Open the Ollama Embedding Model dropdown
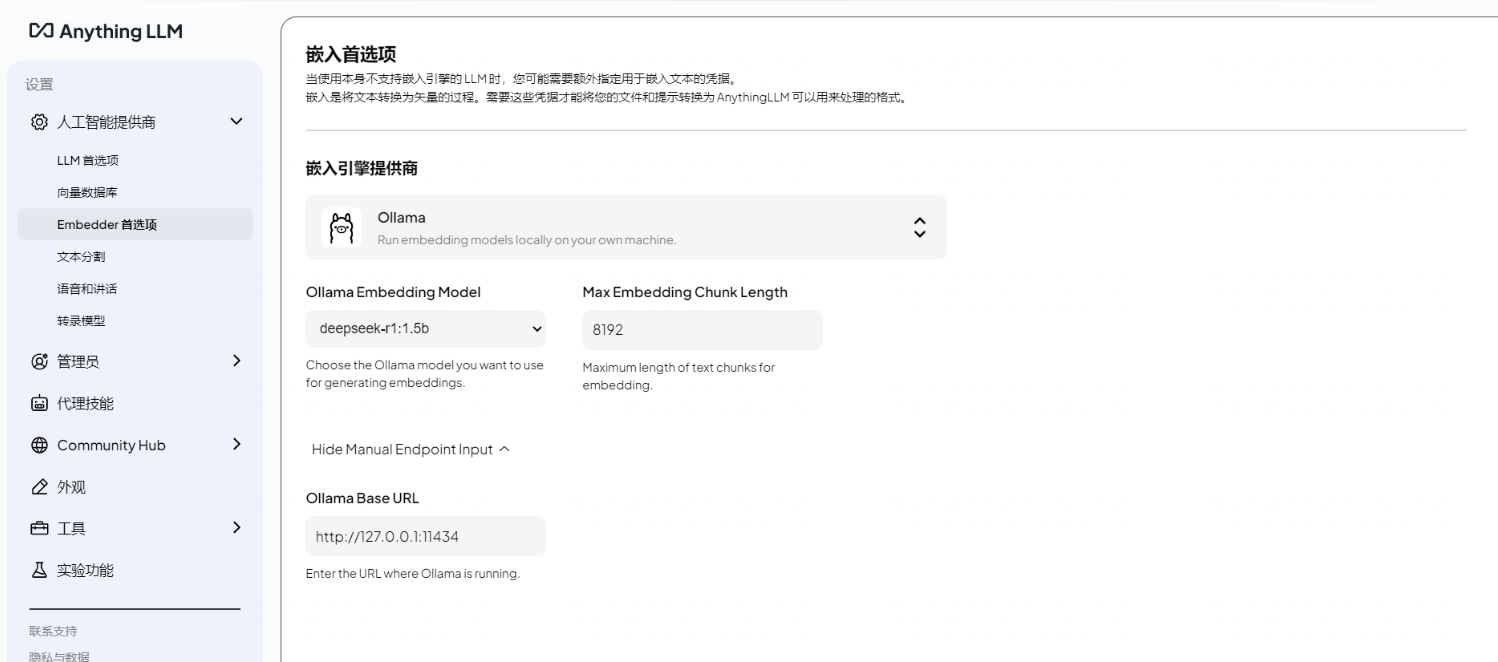 pos(426,328)
